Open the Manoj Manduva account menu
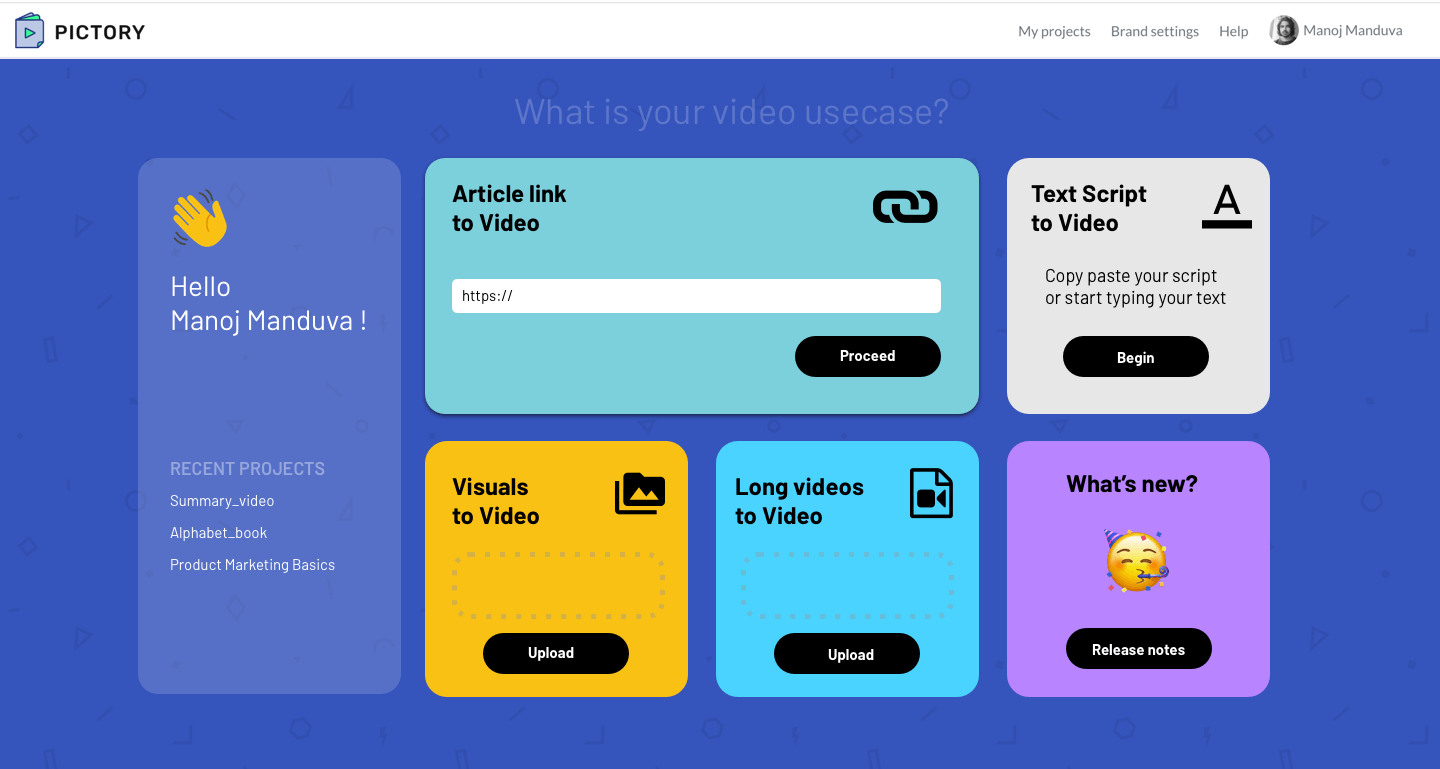The width and height of the screenshot is (1440, 769). [1352, 31]
